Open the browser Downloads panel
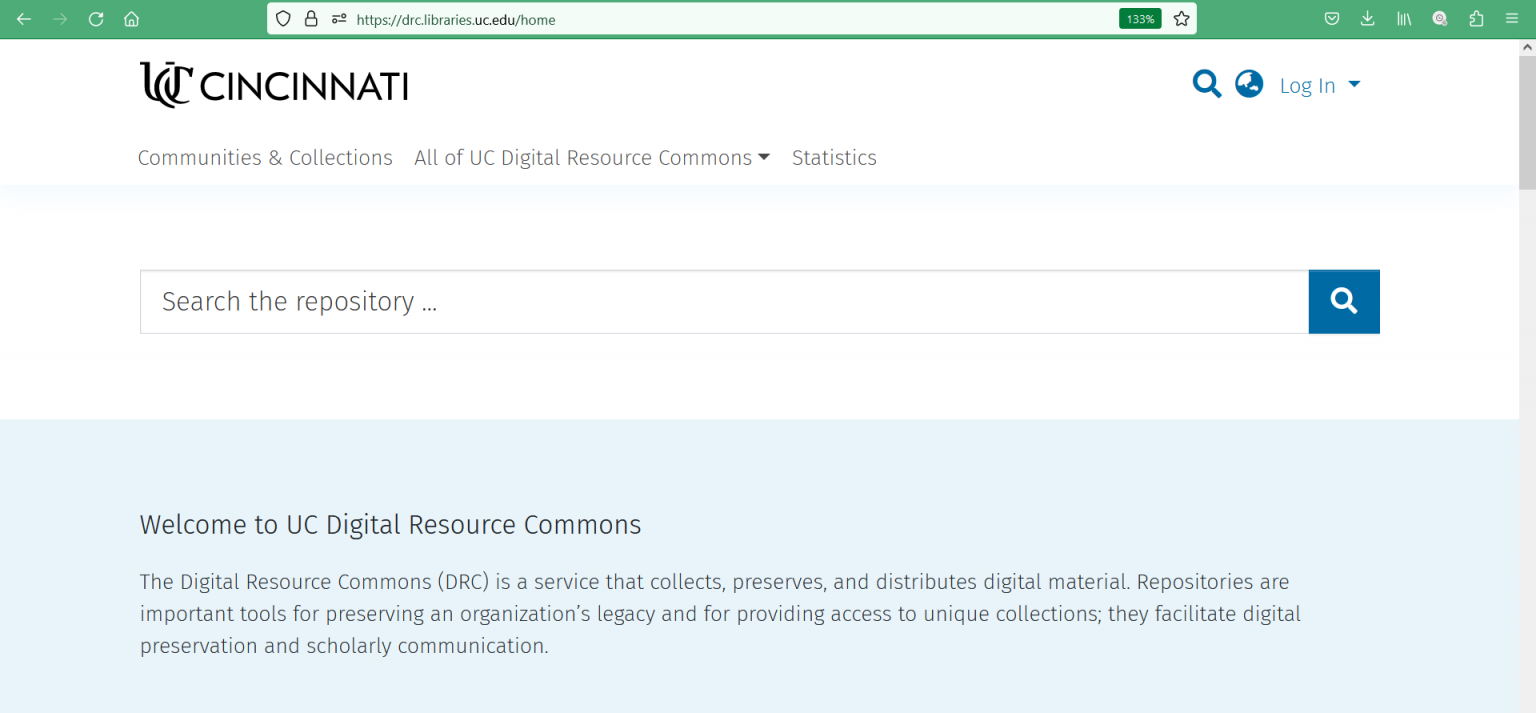1536x713 pixels. pos(1367,18)
